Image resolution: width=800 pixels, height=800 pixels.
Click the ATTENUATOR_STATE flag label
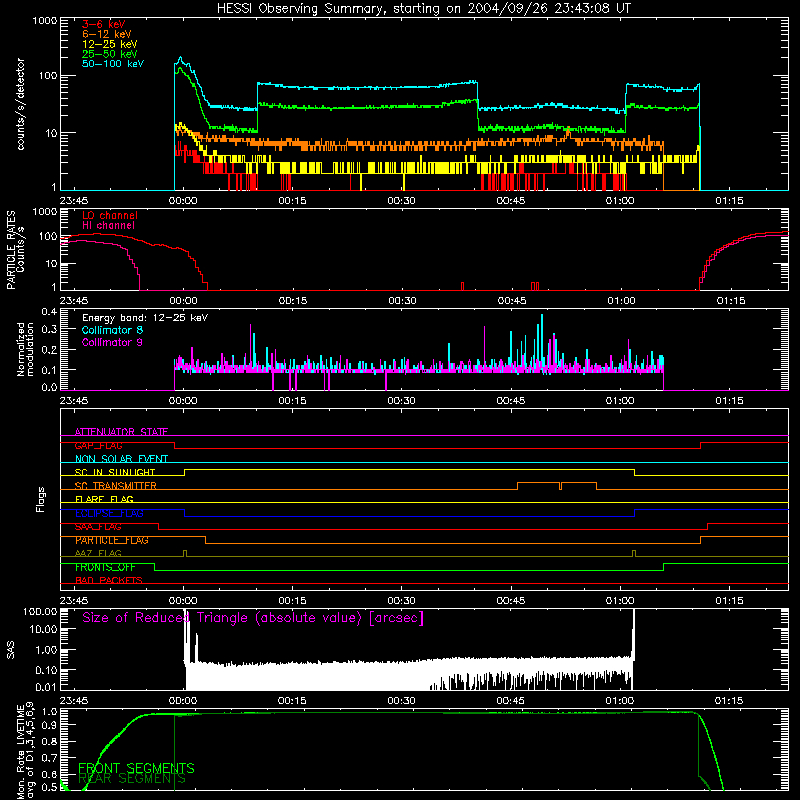click(x=121, y=432)
